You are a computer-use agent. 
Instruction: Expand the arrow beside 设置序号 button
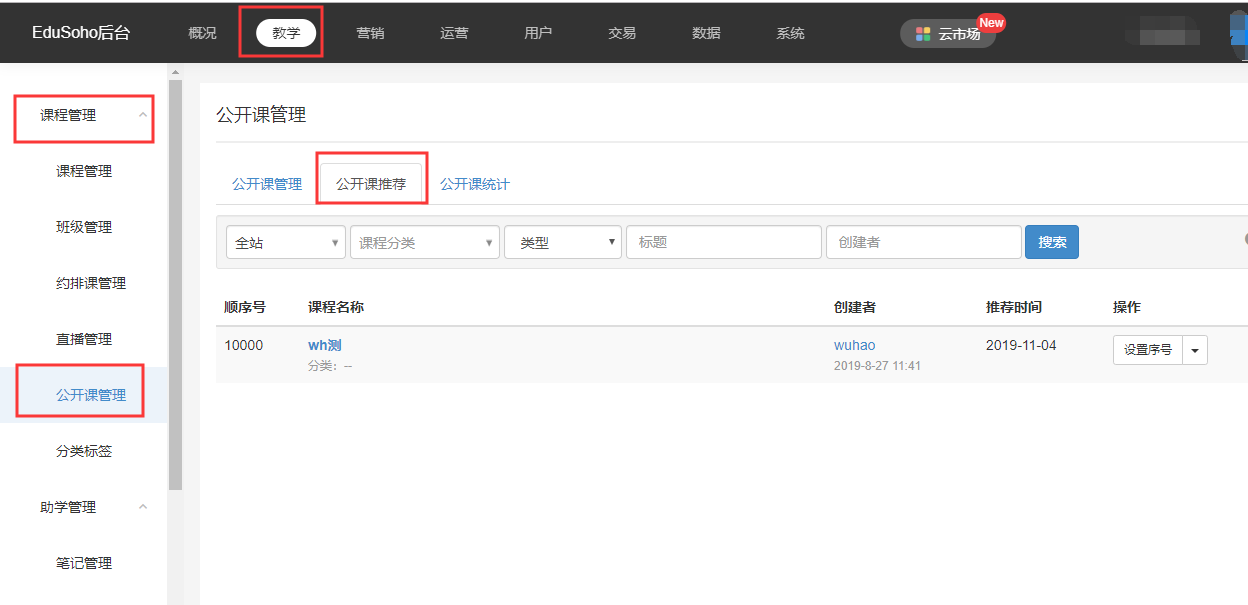(1195, 350)
